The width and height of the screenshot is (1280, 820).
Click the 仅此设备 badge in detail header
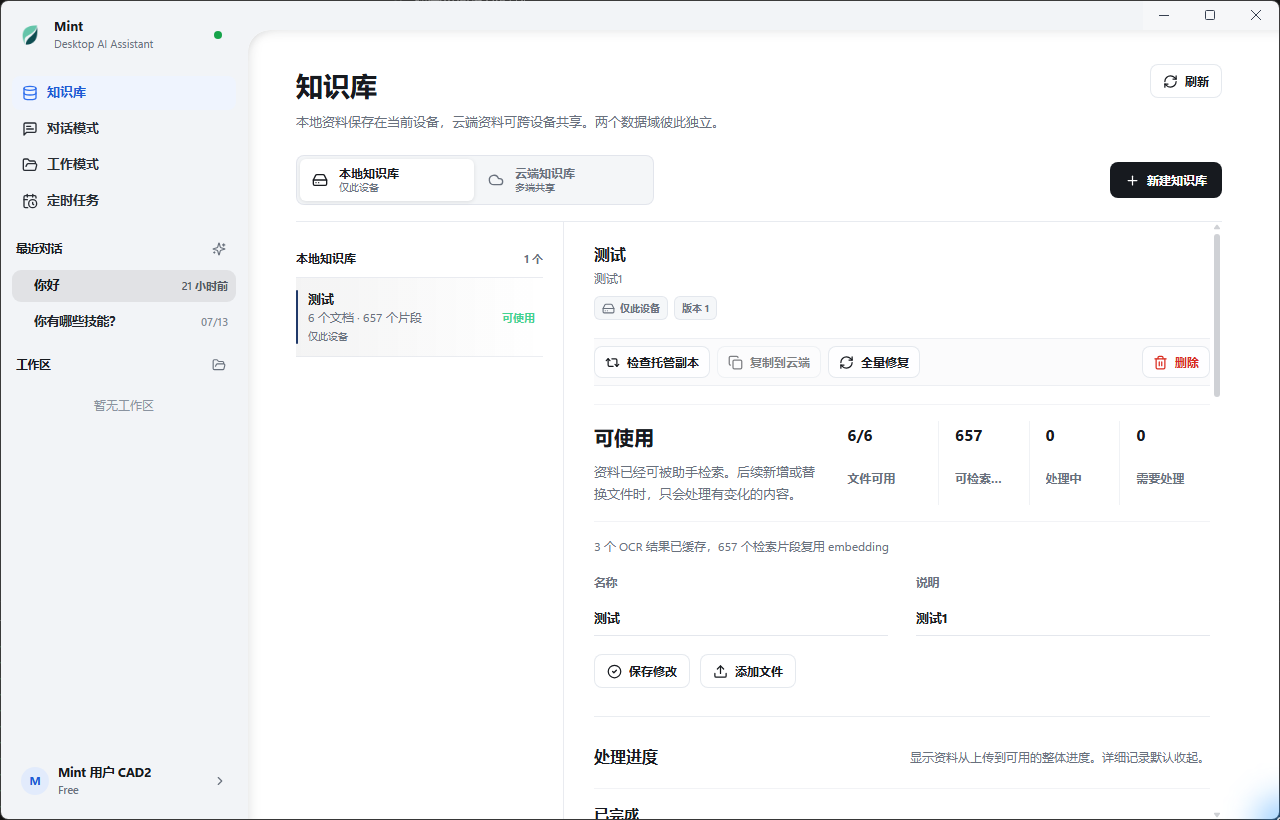pyautogui.click(x=631, y=308)
